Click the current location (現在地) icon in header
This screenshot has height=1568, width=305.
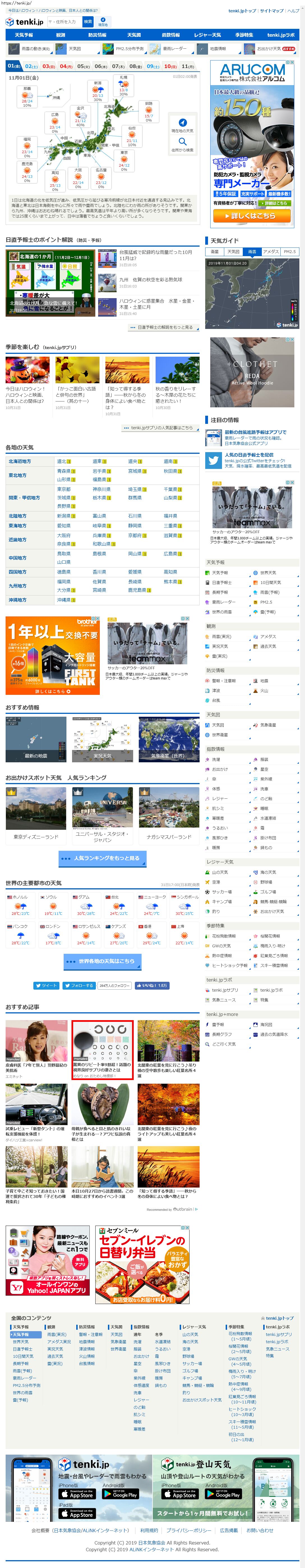click(103, 21)
